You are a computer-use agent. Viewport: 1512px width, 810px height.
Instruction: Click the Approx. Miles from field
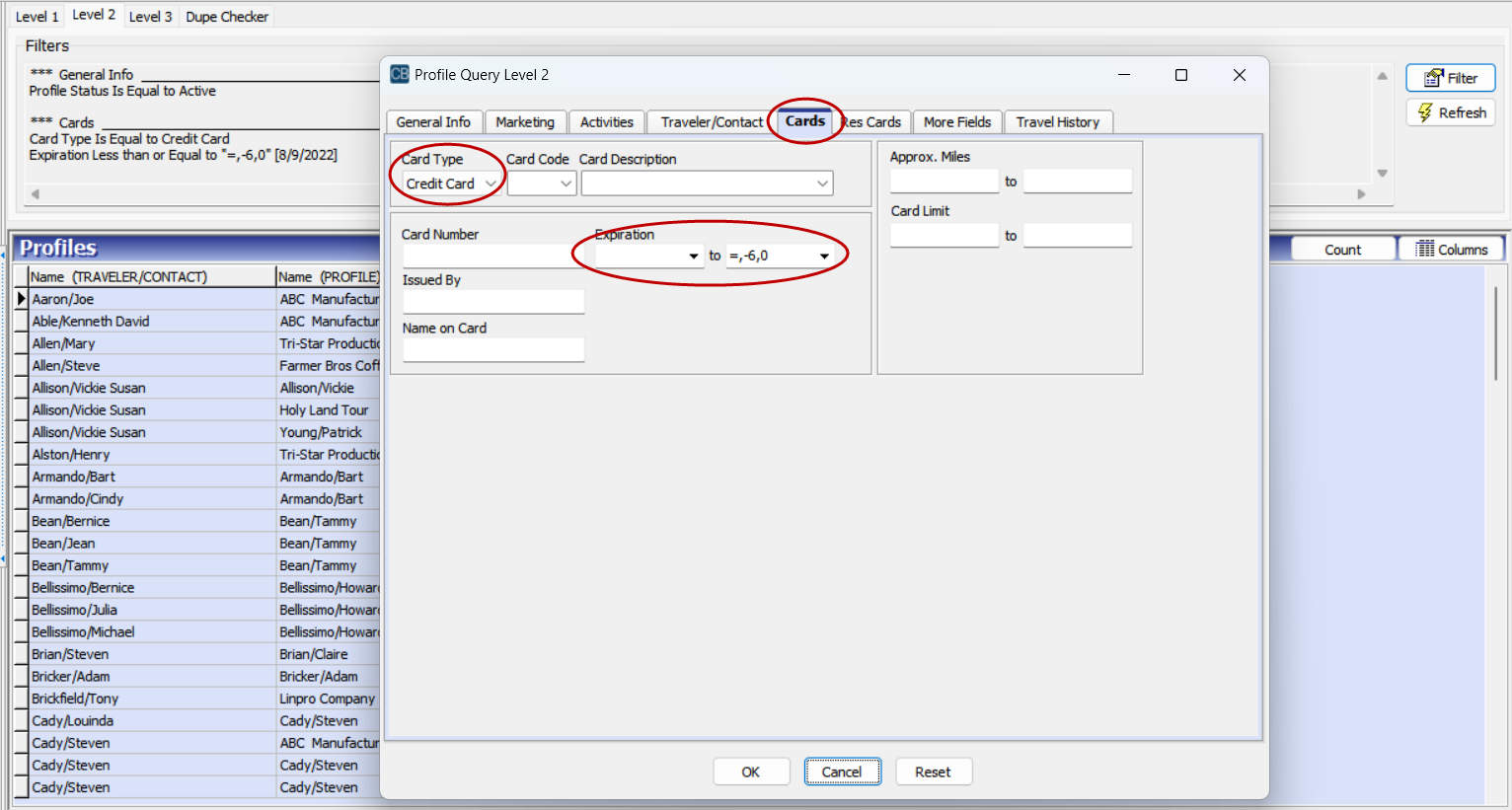(945, 182)
